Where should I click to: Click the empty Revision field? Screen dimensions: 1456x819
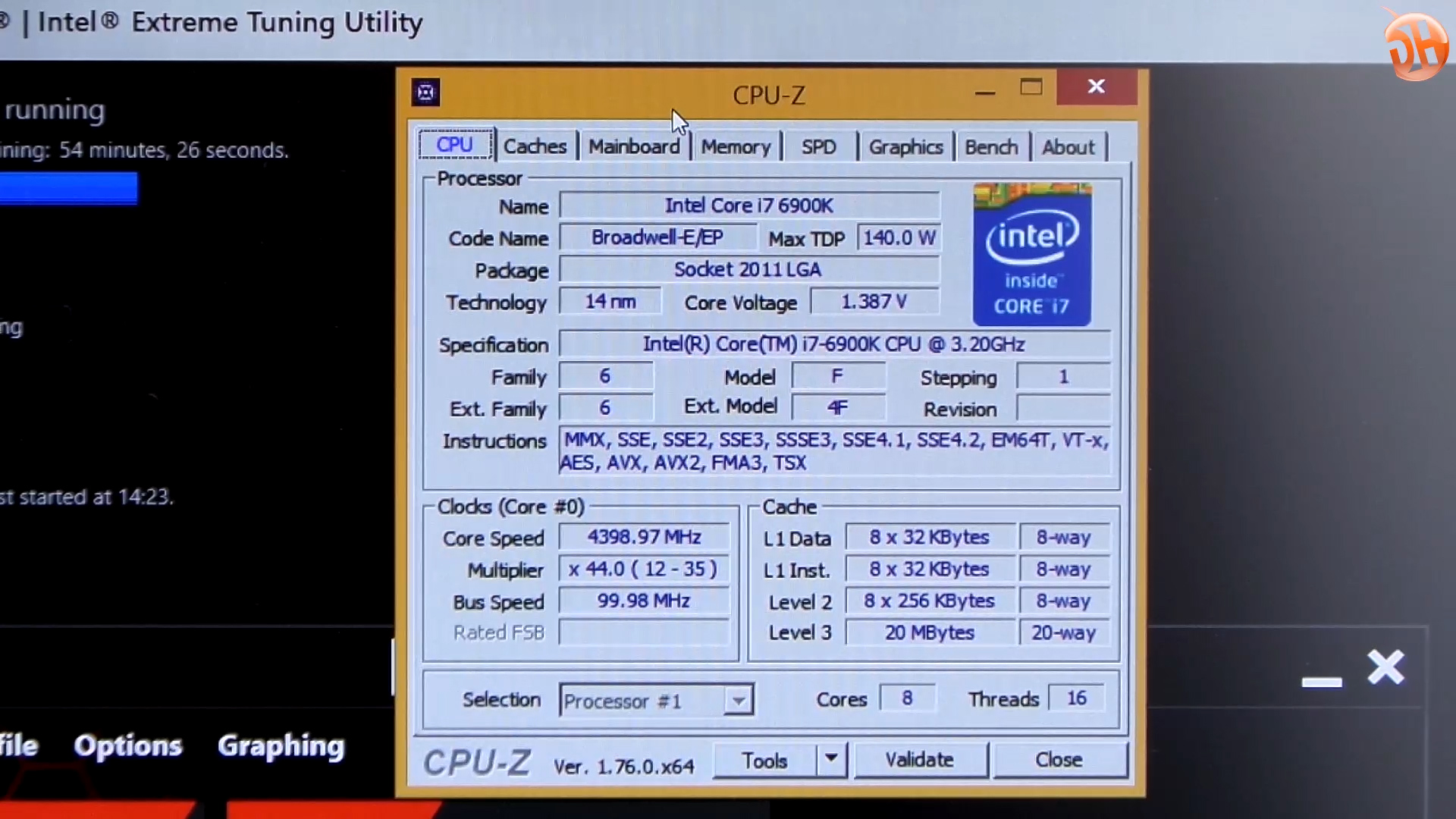point(1063,408)
